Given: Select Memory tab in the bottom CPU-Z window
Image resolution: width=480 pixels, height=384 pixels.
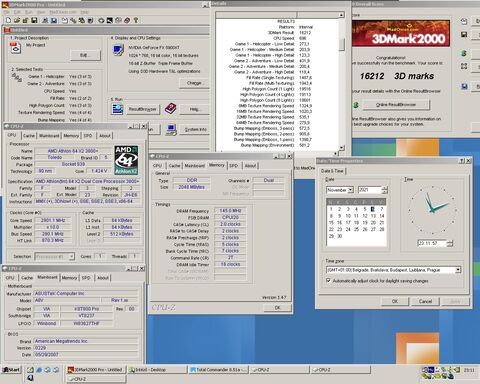Looking at the screenshot, I should pos(69,278).
